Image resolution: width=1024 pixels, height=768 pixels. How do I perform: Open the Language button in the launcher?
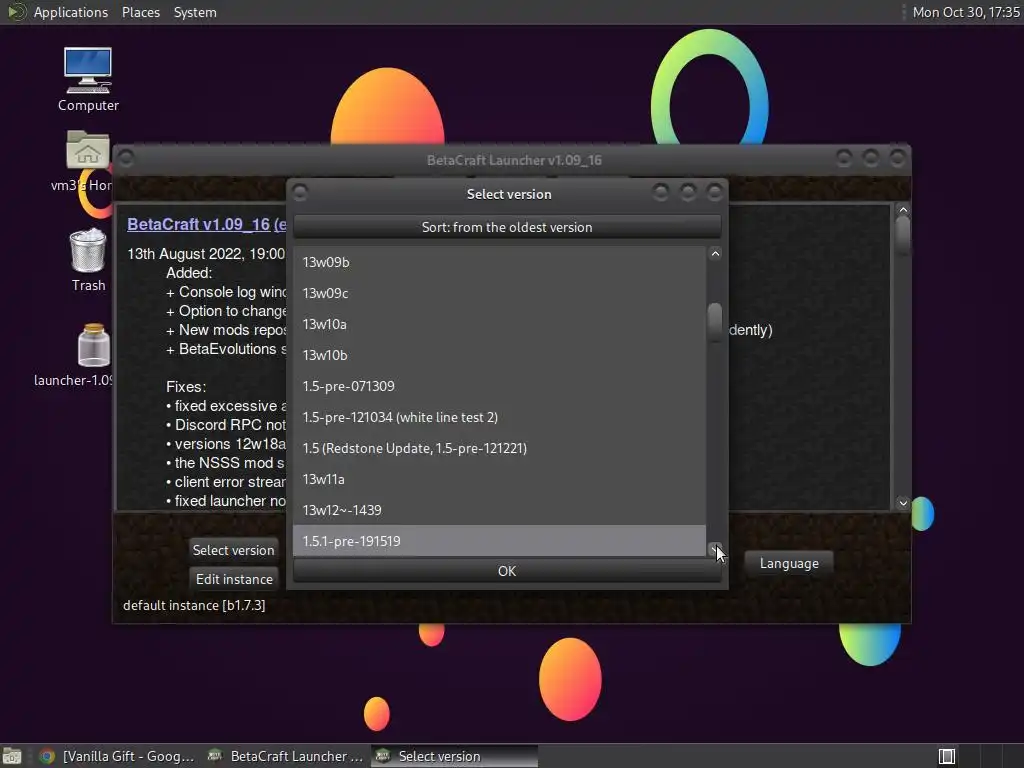789,563
